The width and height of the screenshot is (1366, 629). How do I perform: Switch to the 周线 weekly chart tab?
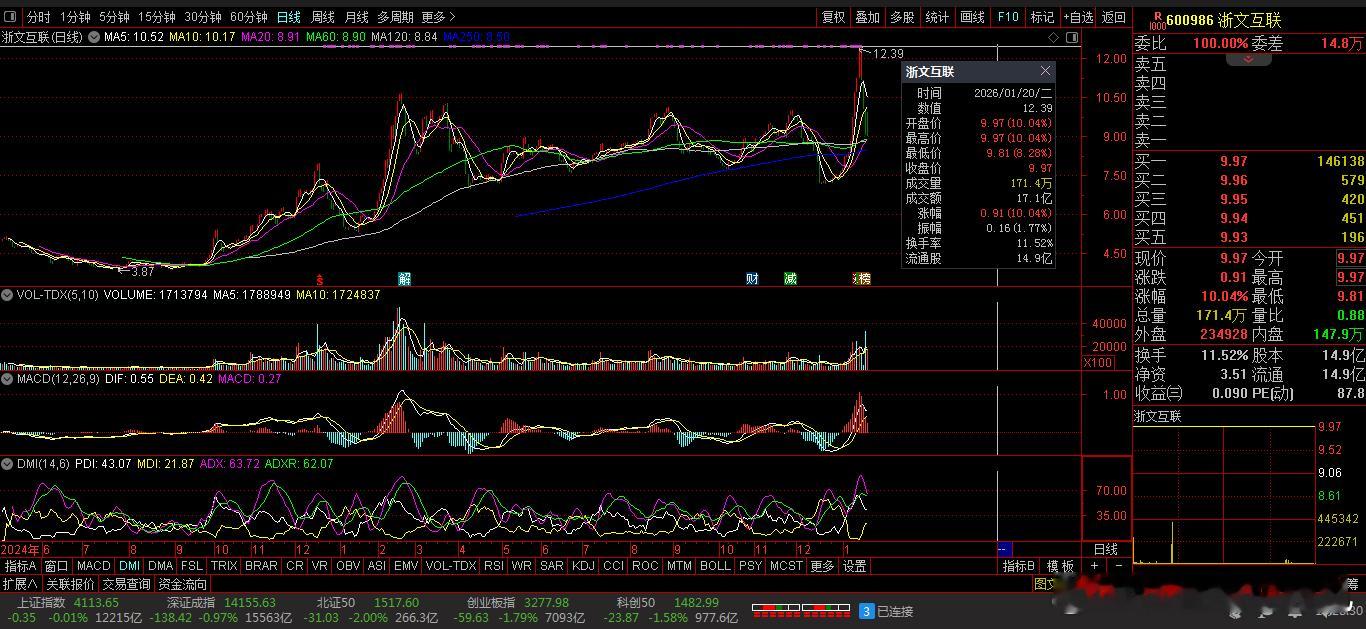(322, 17)
